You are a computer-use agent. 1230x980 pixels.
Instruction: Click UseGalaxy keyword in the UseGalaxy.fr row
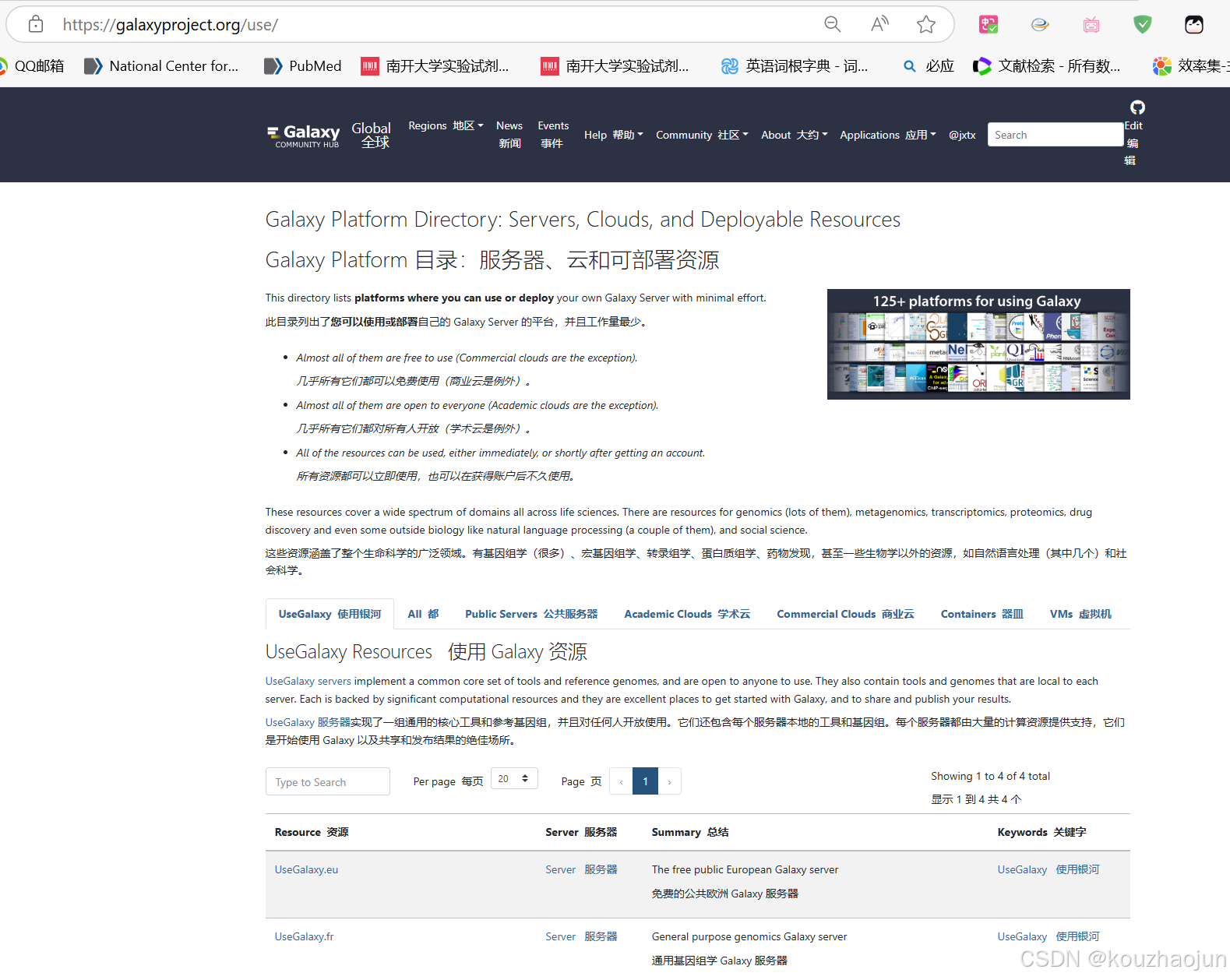click(x=1048, y=936)
